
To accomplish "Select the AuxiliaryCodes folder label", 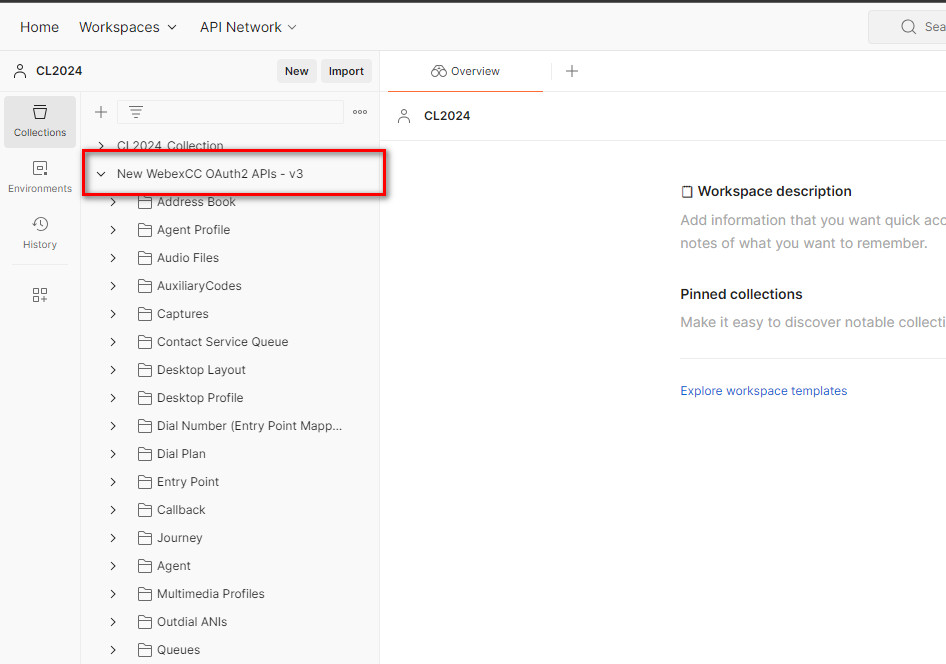I will tap(199, 286).
